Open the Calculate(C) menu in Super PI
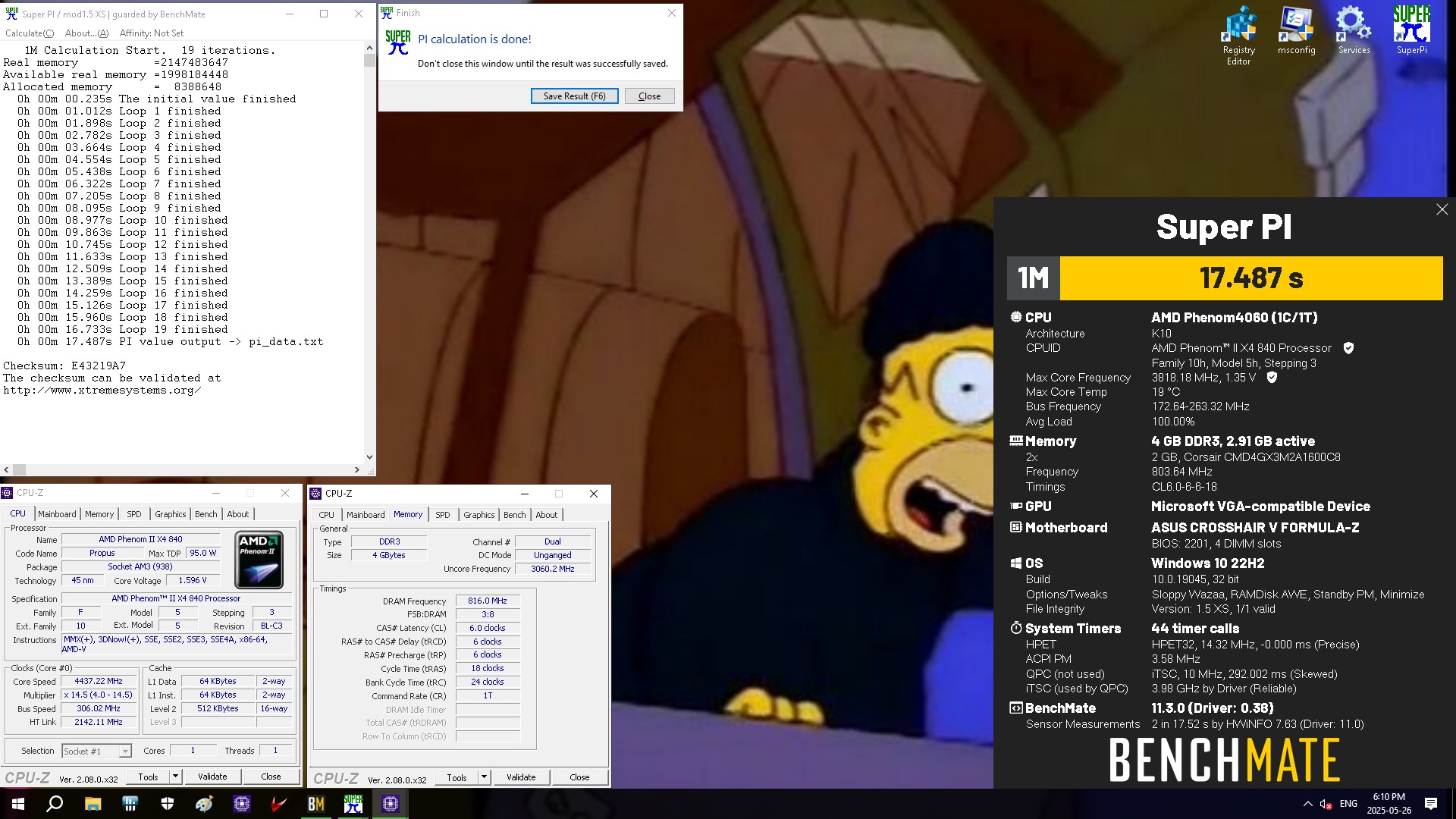 coord(30,33)
